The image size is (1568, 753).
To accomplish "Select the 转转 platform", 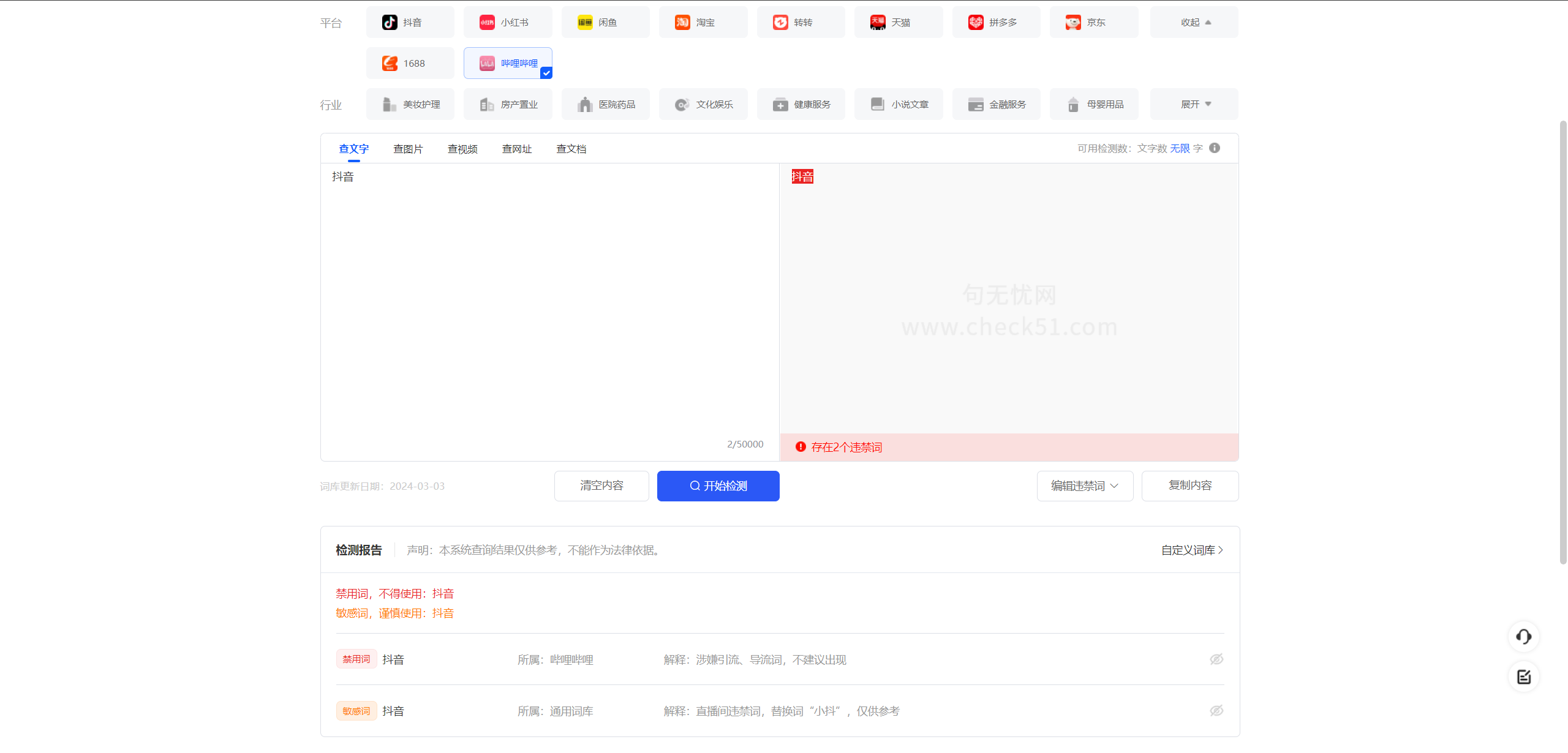I will click(801, 23).
